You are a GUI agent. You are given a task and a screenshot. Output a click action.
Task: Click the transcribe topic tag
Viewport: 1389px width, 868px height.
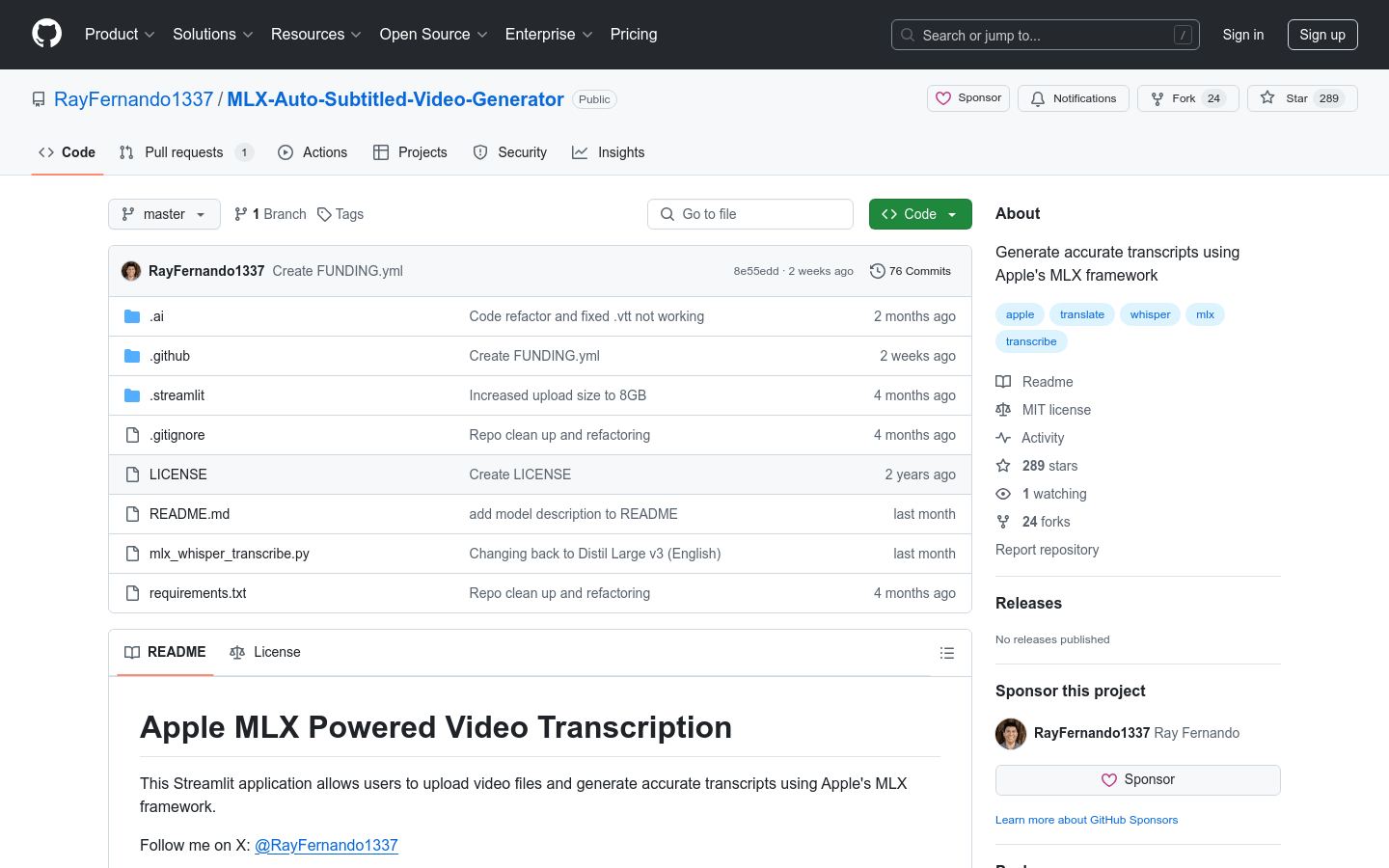[1031, 341]
